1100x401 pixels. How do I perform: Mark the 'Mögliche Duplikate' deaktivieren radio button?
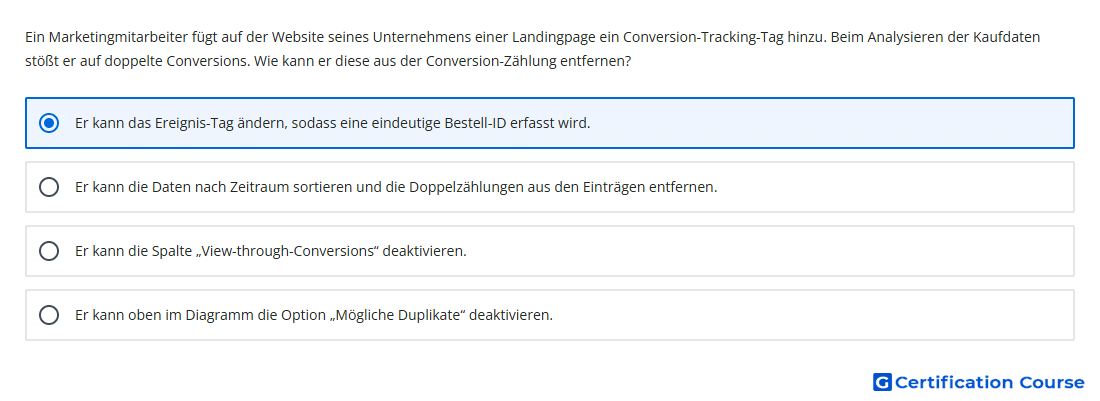49,315
